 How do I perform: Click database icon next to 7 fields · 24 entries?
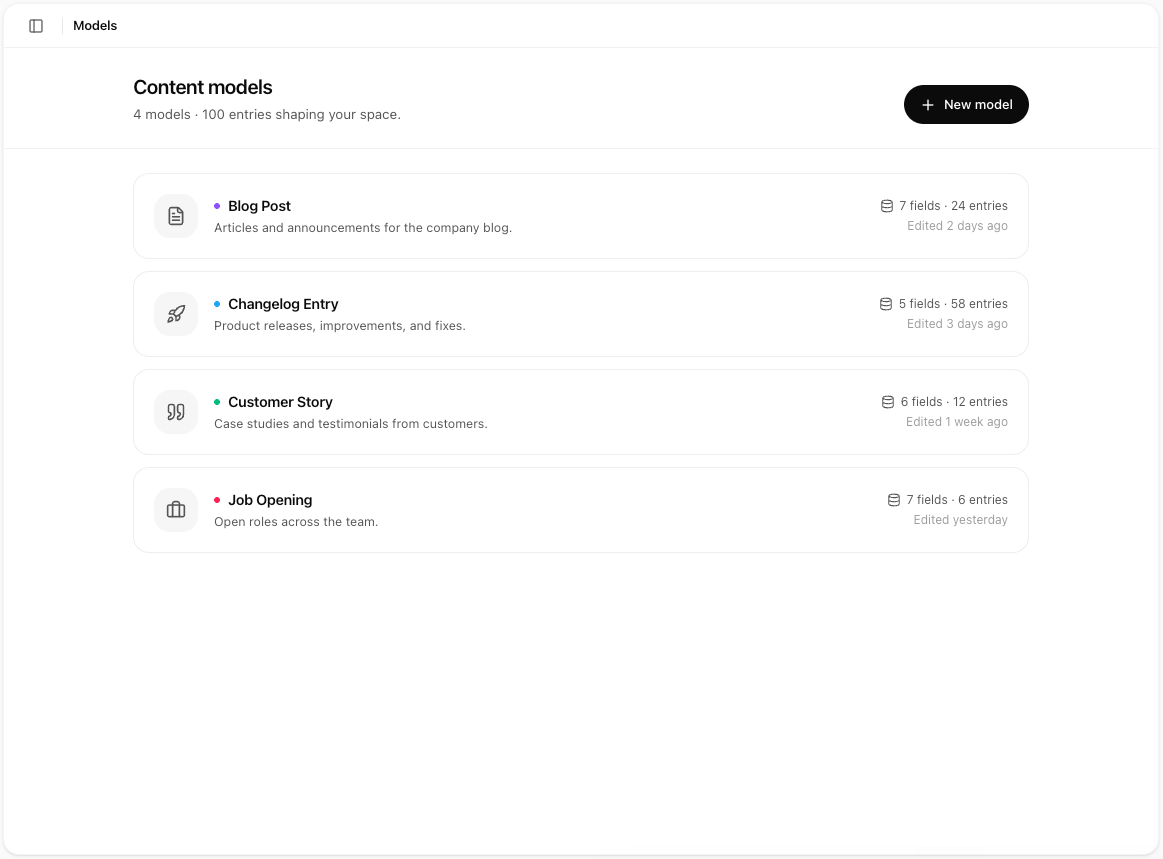click(886, 206)
